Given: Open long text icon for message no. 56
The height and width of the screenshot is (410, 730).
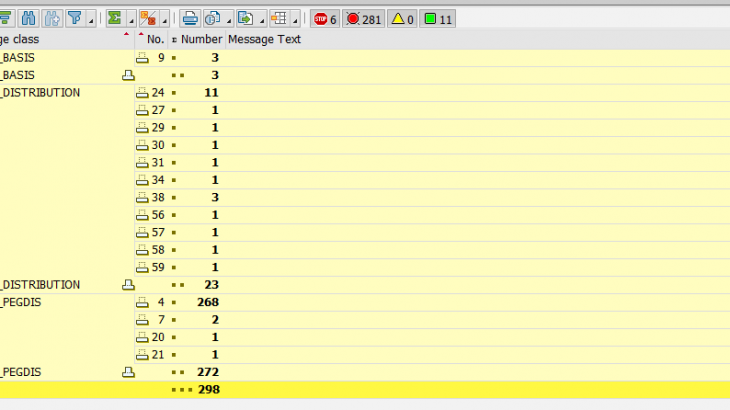Looking at the screenshot, I should click(142, 215).
